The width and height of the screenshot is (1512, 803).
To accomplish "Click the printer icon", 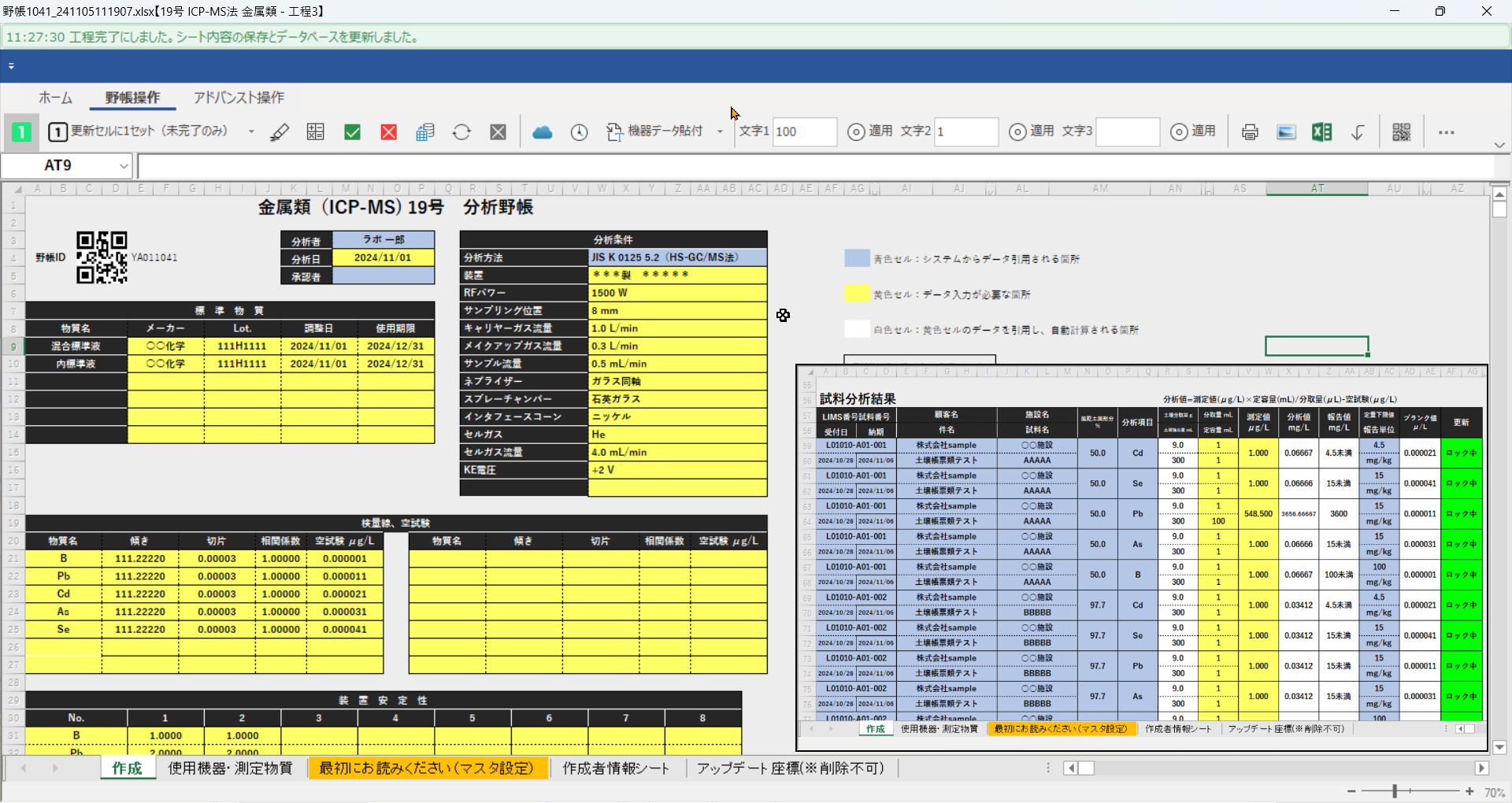I will click(1250, 132).
